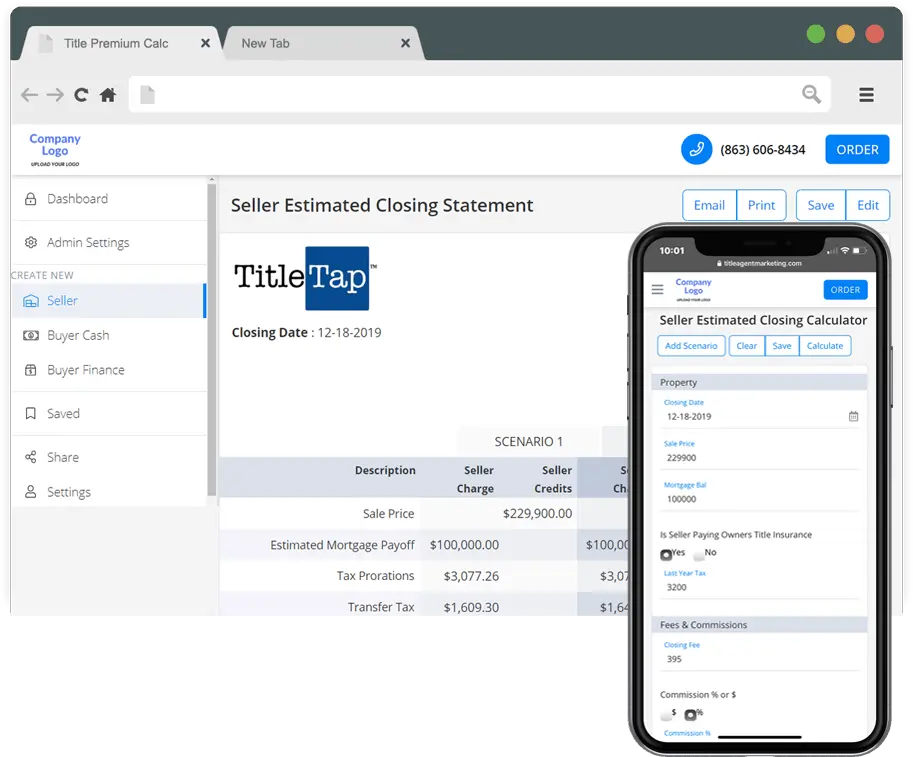Click the Dashboard lock icon
913x757 pixels.
pyautogui.click(x=31, y=199)
